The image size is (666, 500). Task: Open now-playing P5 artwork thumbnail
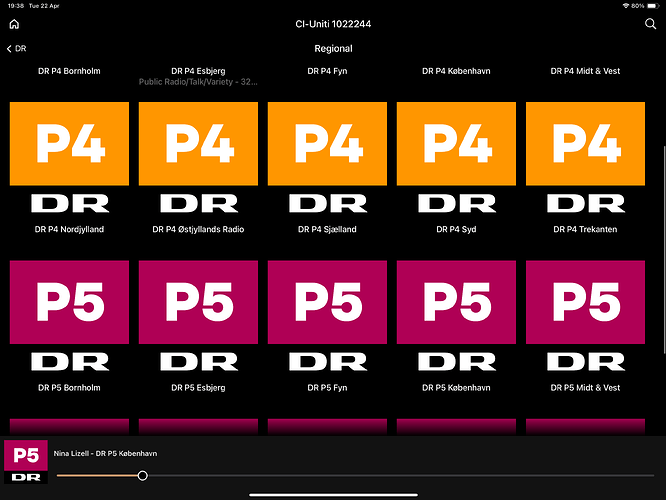point(26,462)
